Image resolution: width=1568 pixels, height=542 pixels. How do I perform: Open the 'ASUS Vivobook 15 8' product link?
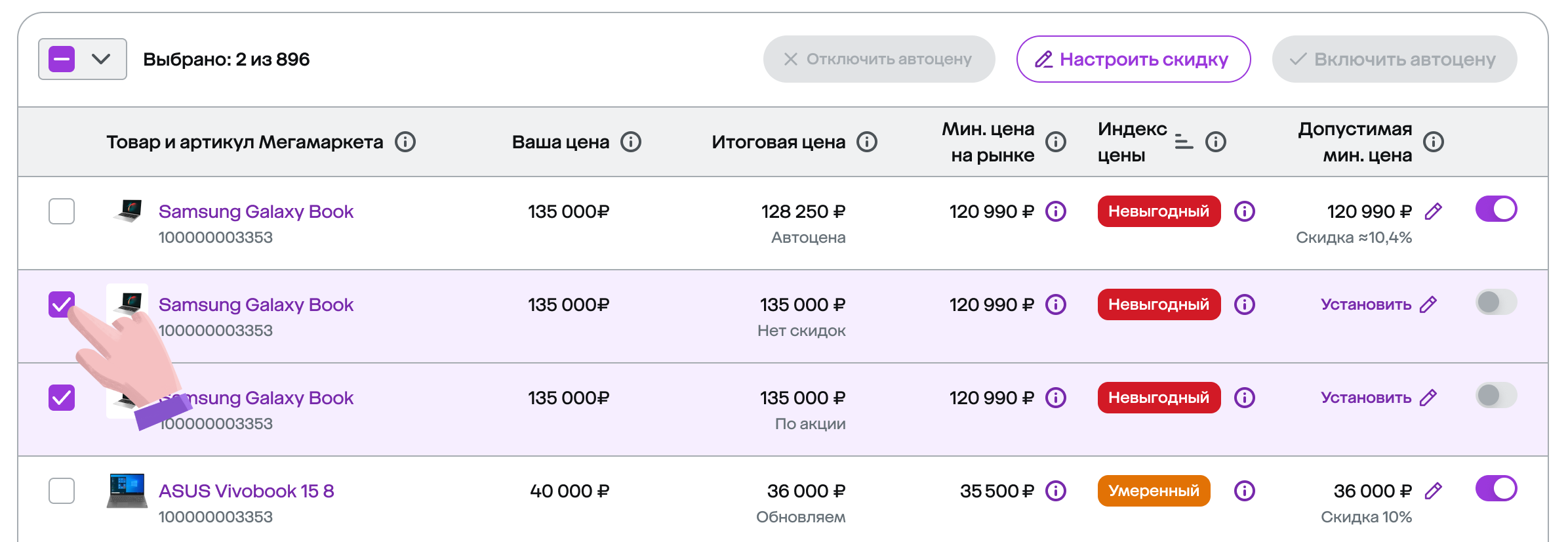(246, 491)
